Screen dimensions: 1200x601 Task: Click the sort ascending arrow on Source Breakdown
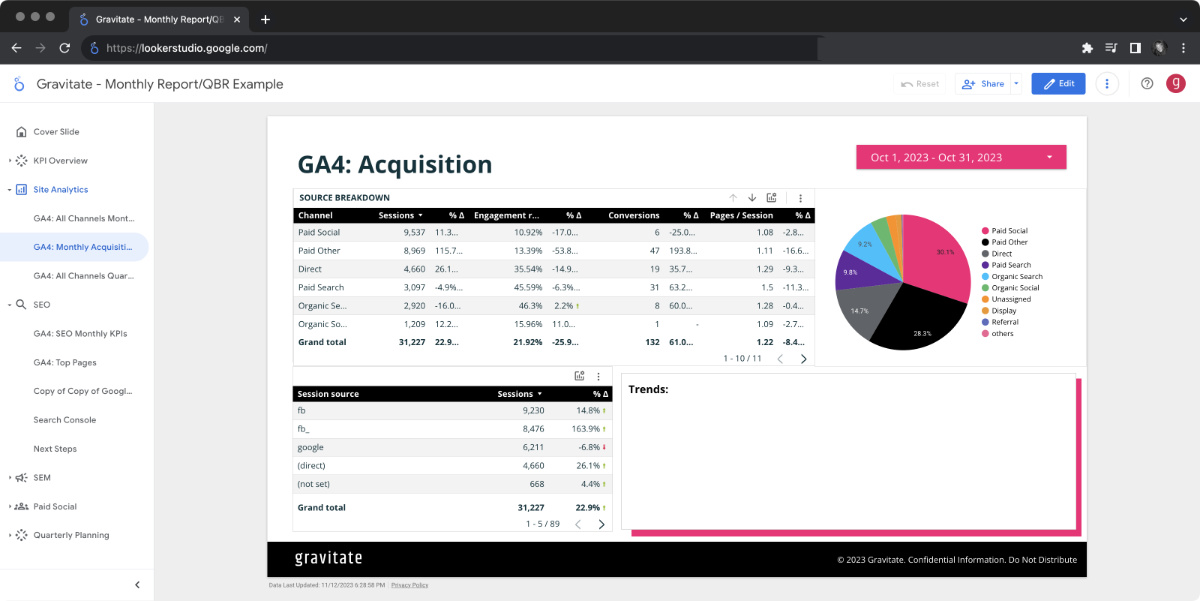click(x=731, y=197)
